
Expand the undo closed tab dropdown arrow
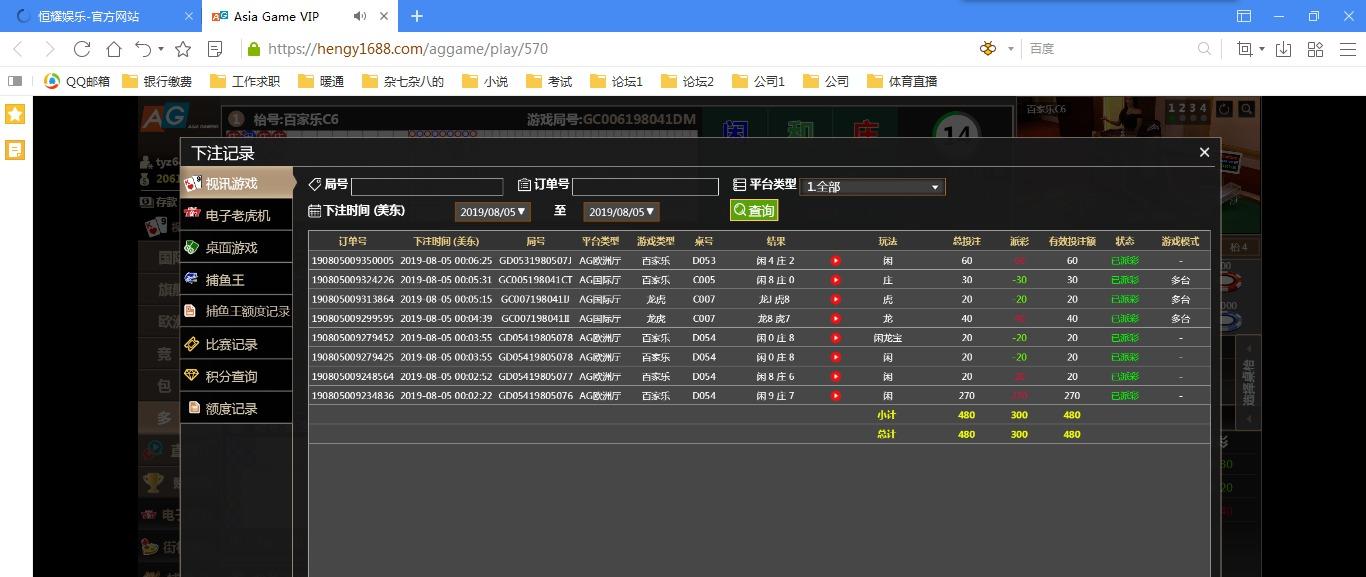tap(161, 49)
